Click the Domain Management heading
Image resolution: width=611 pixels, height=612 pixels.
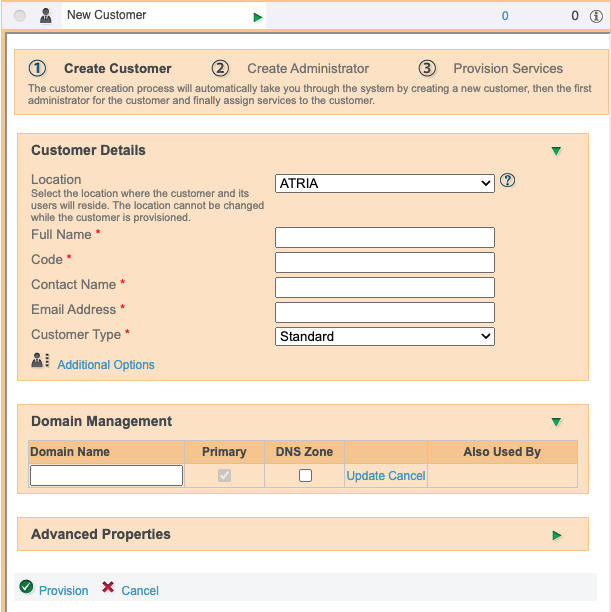pos(102,421)
